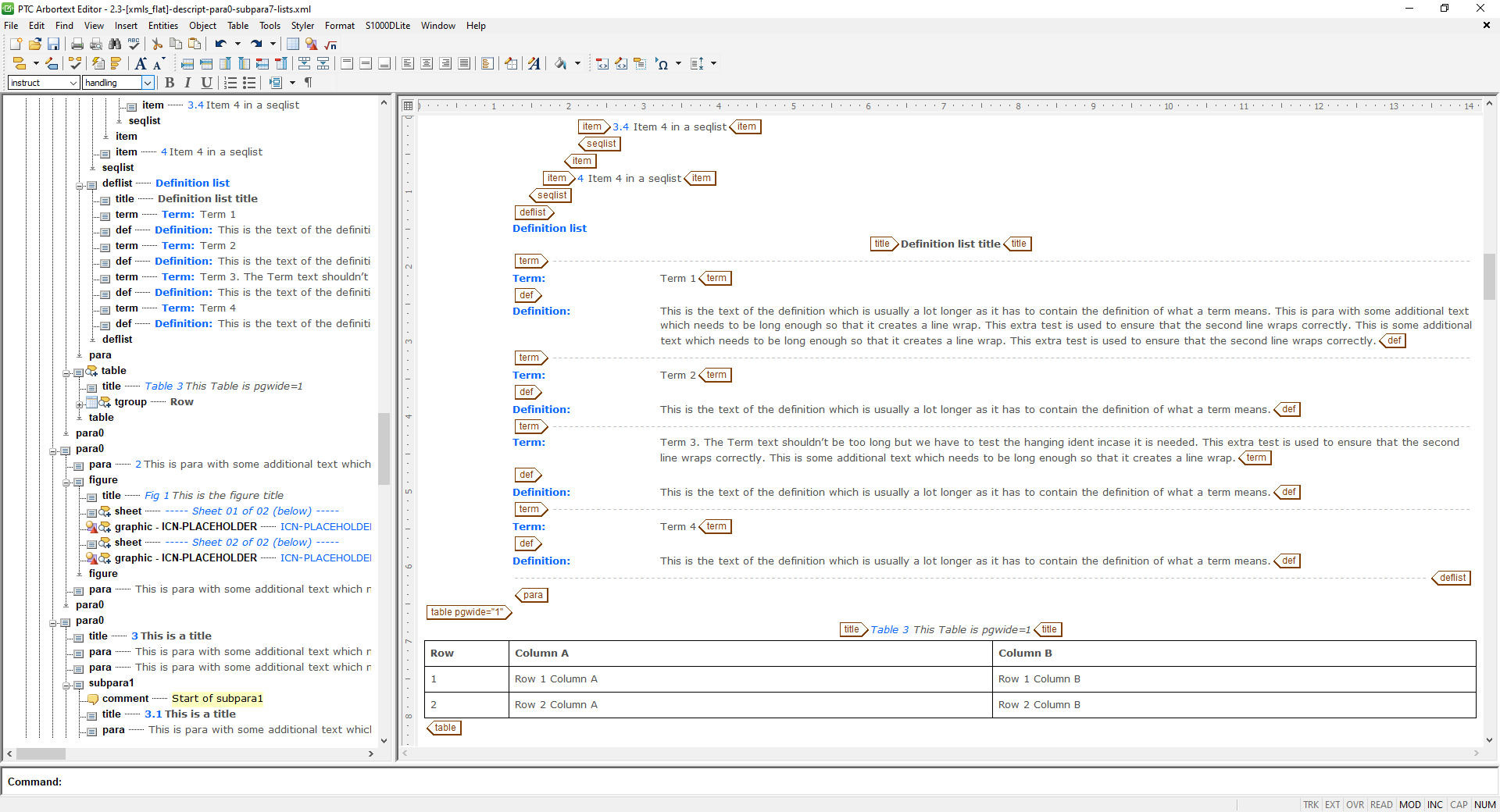Select the Insert Graphic picture icon

point(310,45)
